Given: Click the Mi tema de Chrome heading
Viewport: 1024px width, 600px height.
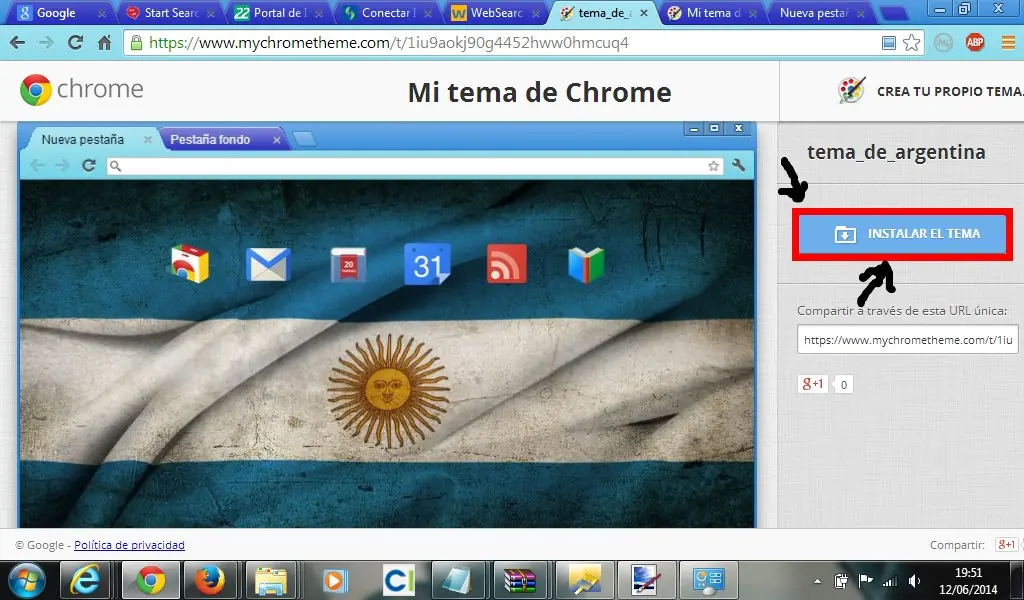Looking at the screenshot, I should coord(539,92).
